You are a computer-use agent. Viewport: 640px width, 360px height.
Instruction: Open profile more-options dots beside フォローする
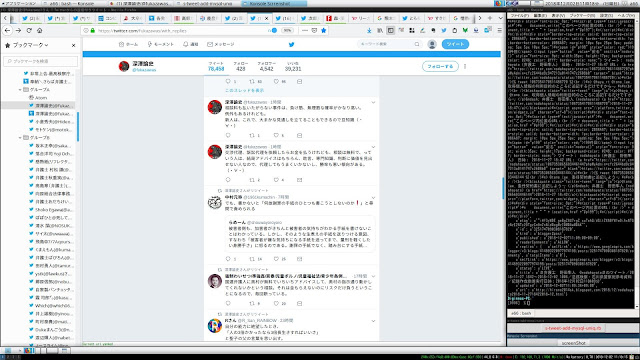[465, 66]
